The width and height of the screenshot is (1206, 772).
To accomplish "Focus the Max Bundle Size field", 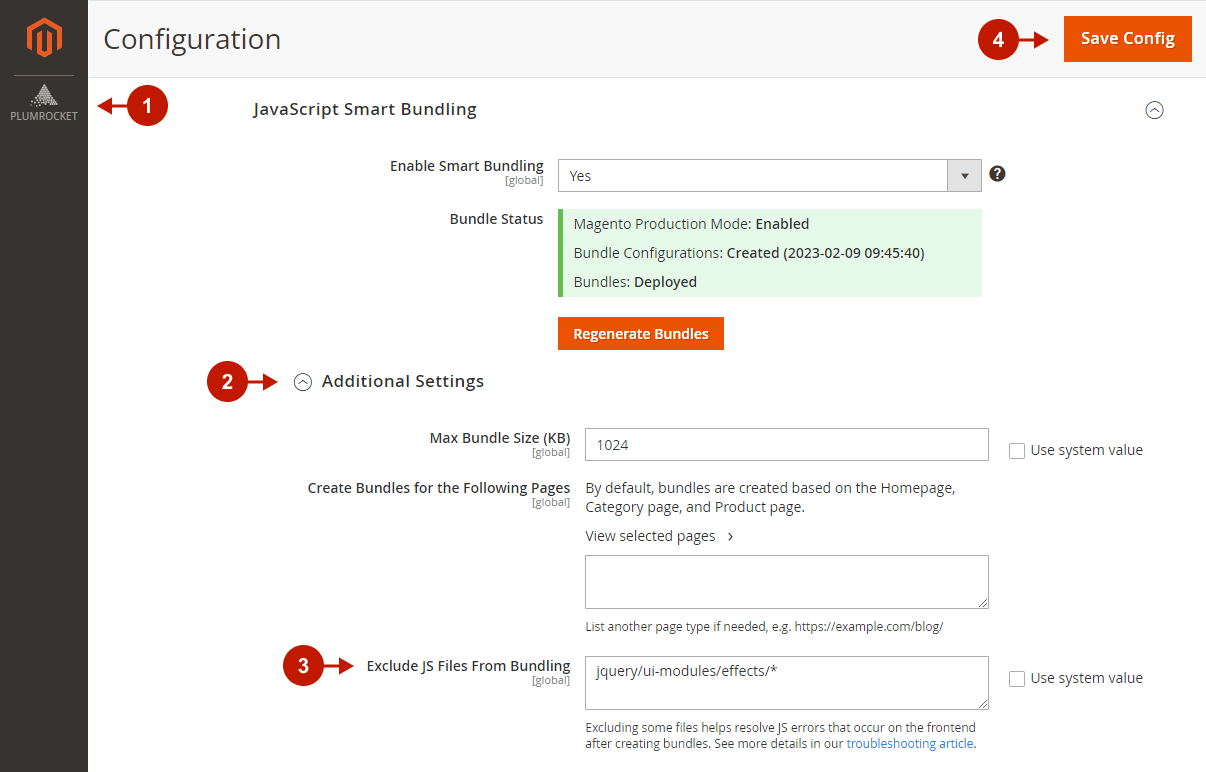I will point(786,445).
